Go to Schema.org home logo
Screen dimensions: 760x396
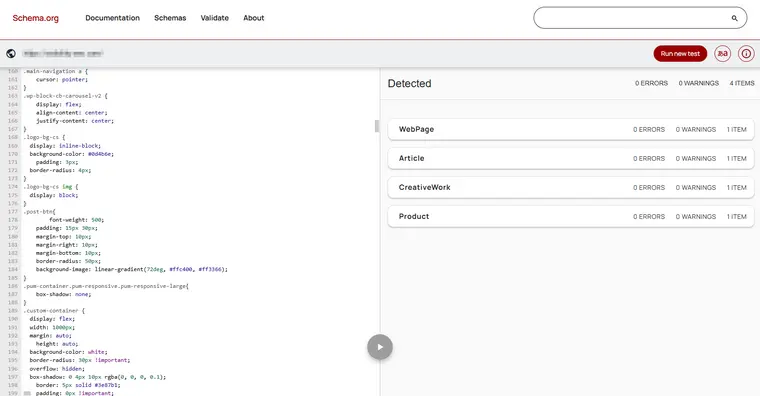(x=35, y=18)
